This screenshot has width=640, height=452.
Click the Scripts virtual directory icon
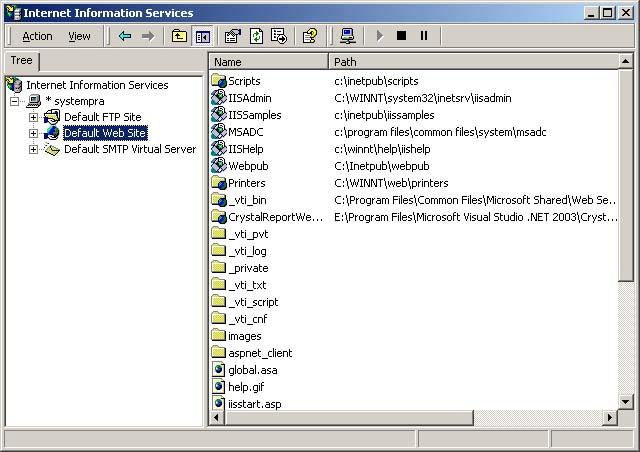219,80
